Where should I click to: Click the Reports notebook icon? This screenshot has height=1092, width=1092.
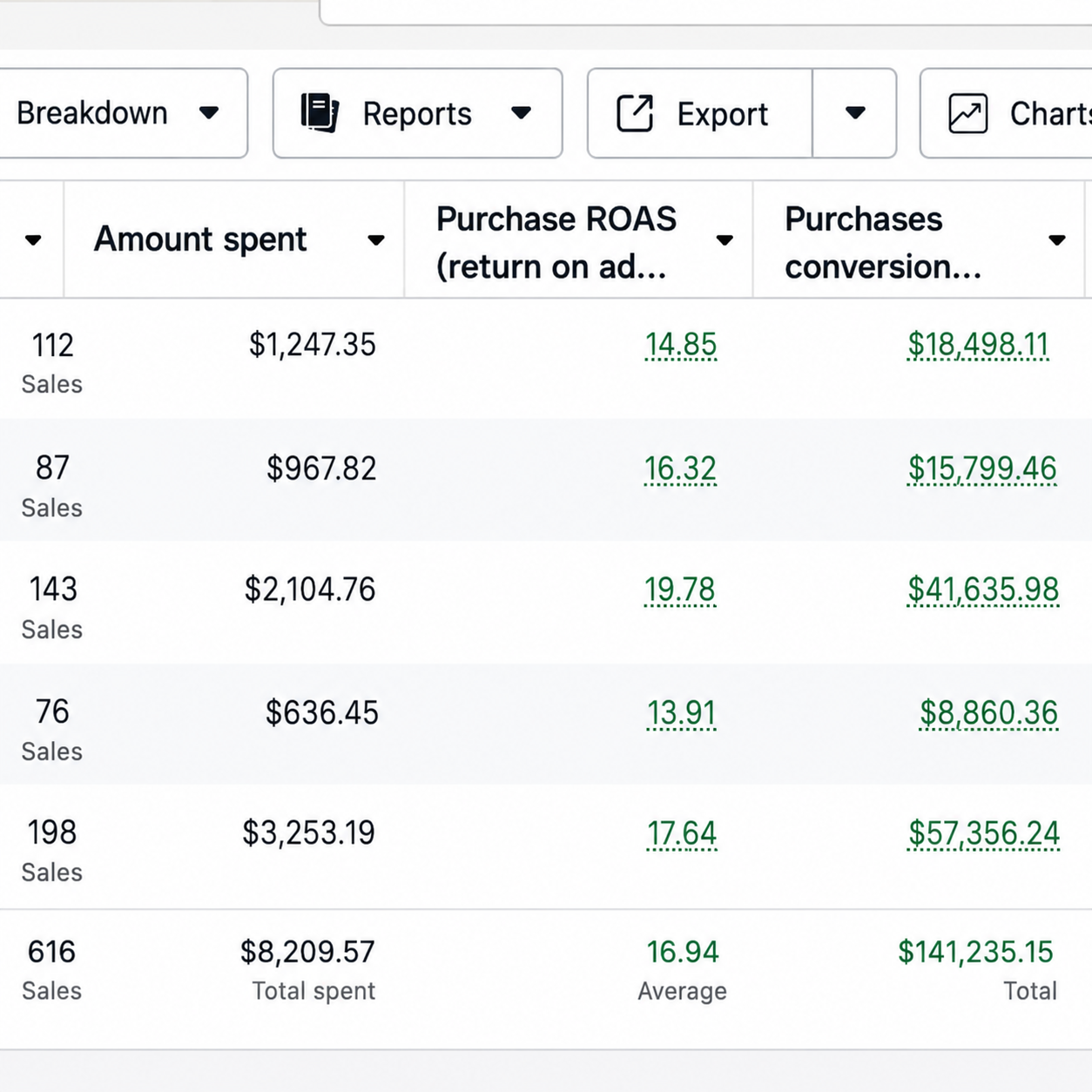[x=320, y=113]
